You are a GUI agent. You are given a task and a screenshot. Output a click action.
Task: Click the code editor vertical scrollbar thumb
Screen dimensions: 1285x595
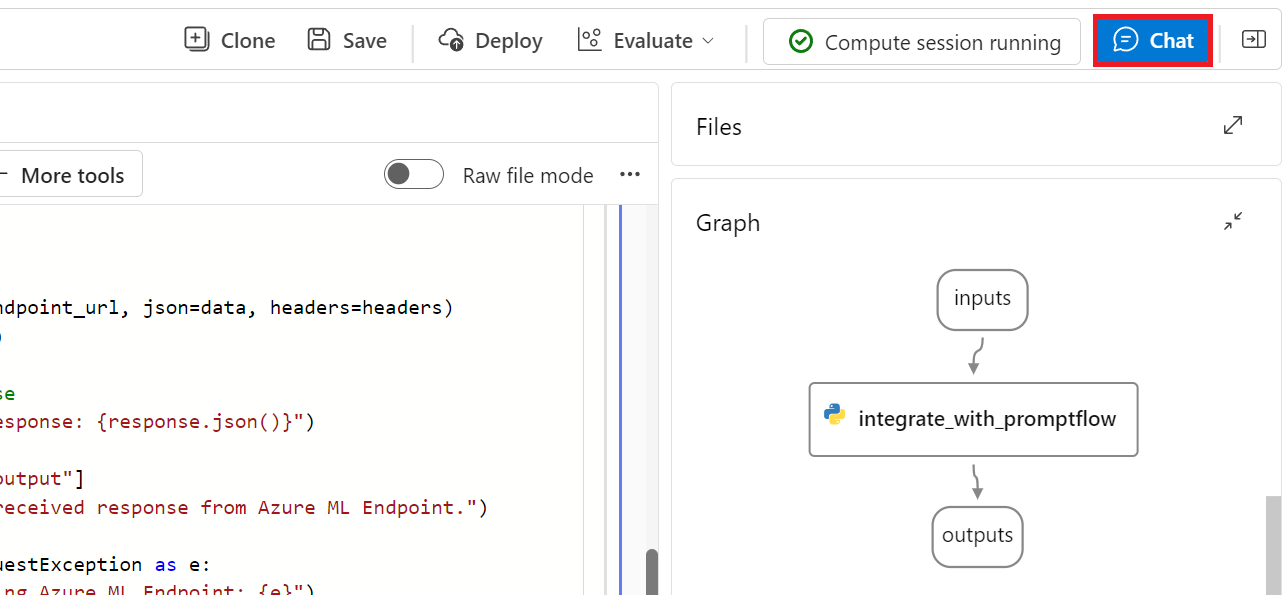point(652,571)
